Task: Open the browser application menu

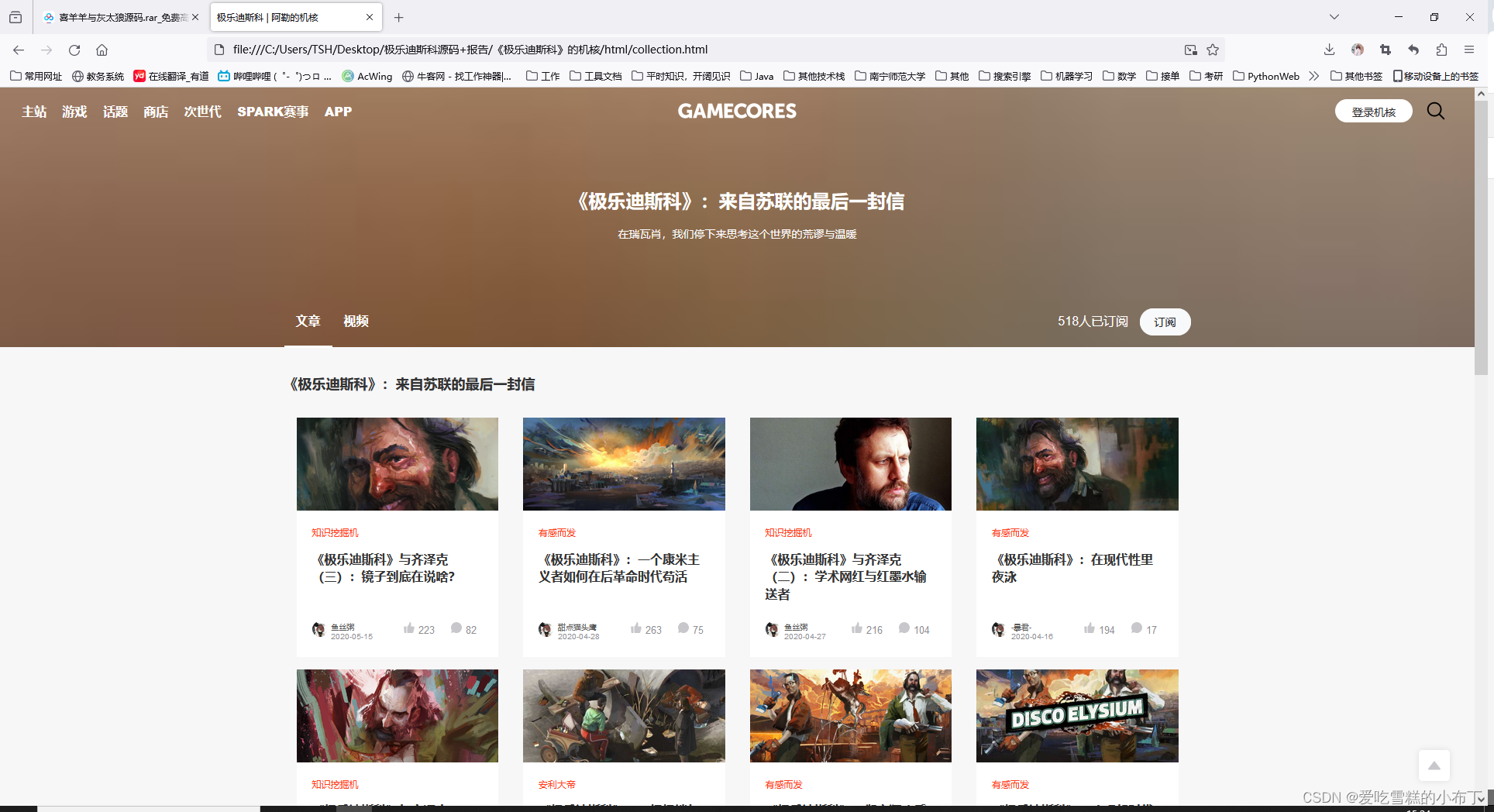Action: [1469, 50]
